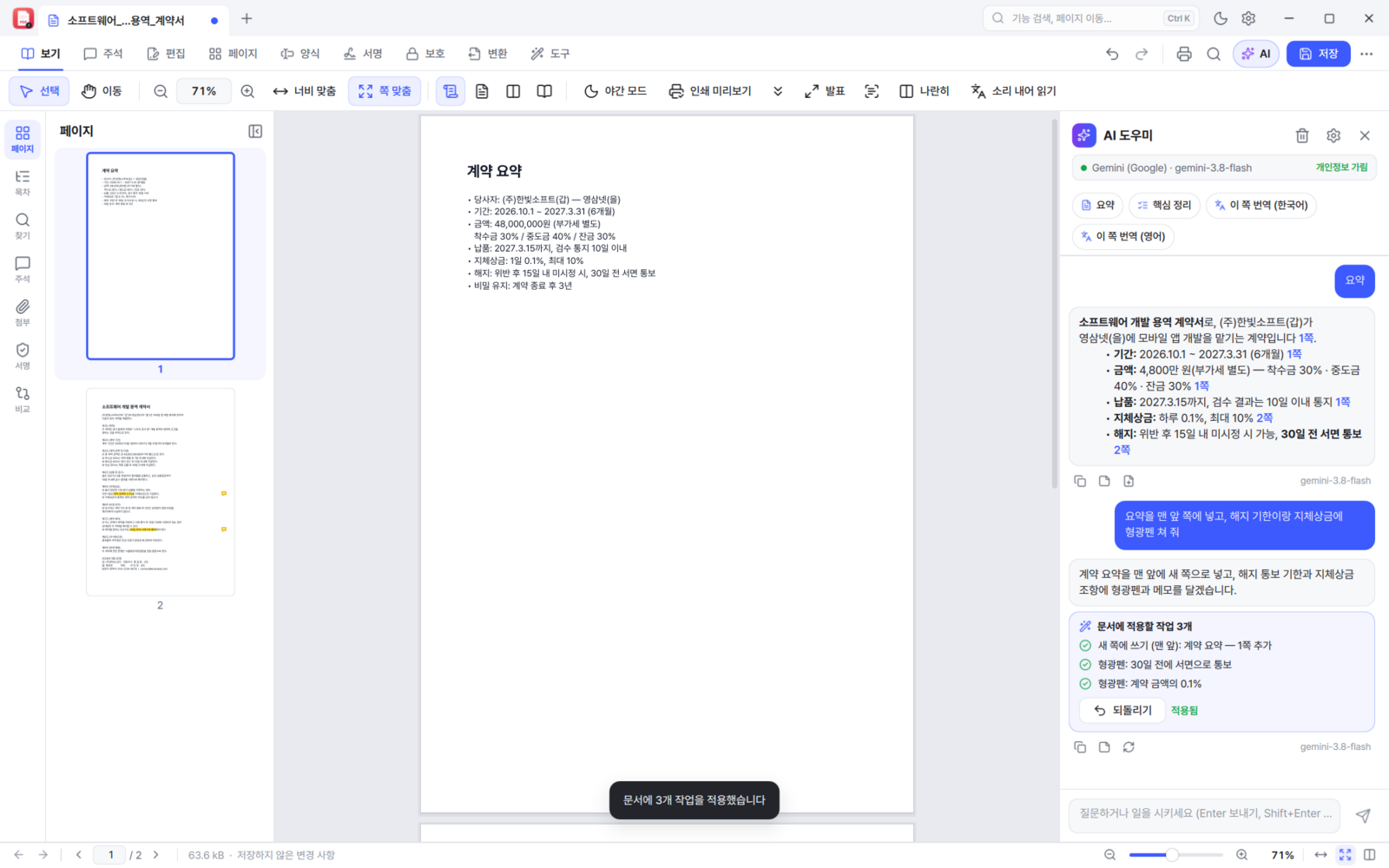Click 되돌리기 to undo applied actions
Screen dimensions: 1389x868
click(x=1122, y=710)
